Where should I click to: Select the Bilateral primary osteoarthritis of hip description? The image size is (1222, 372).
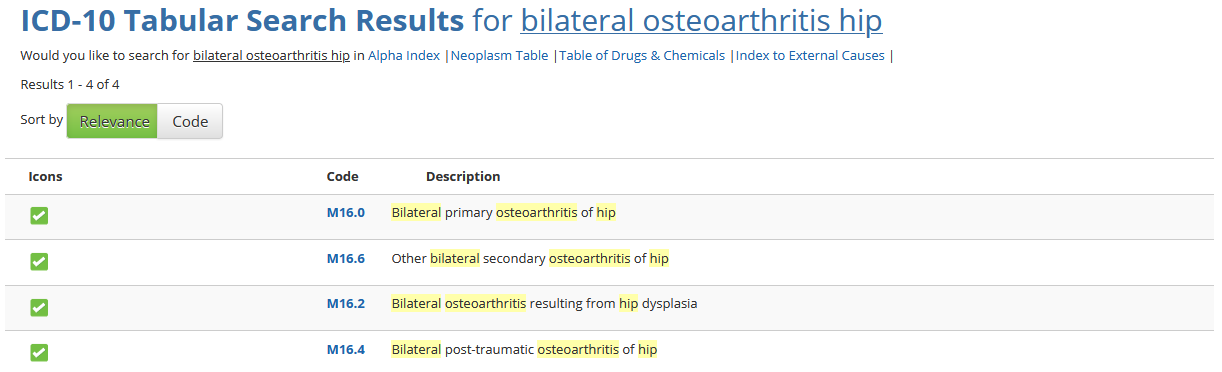tap(504, 212)
